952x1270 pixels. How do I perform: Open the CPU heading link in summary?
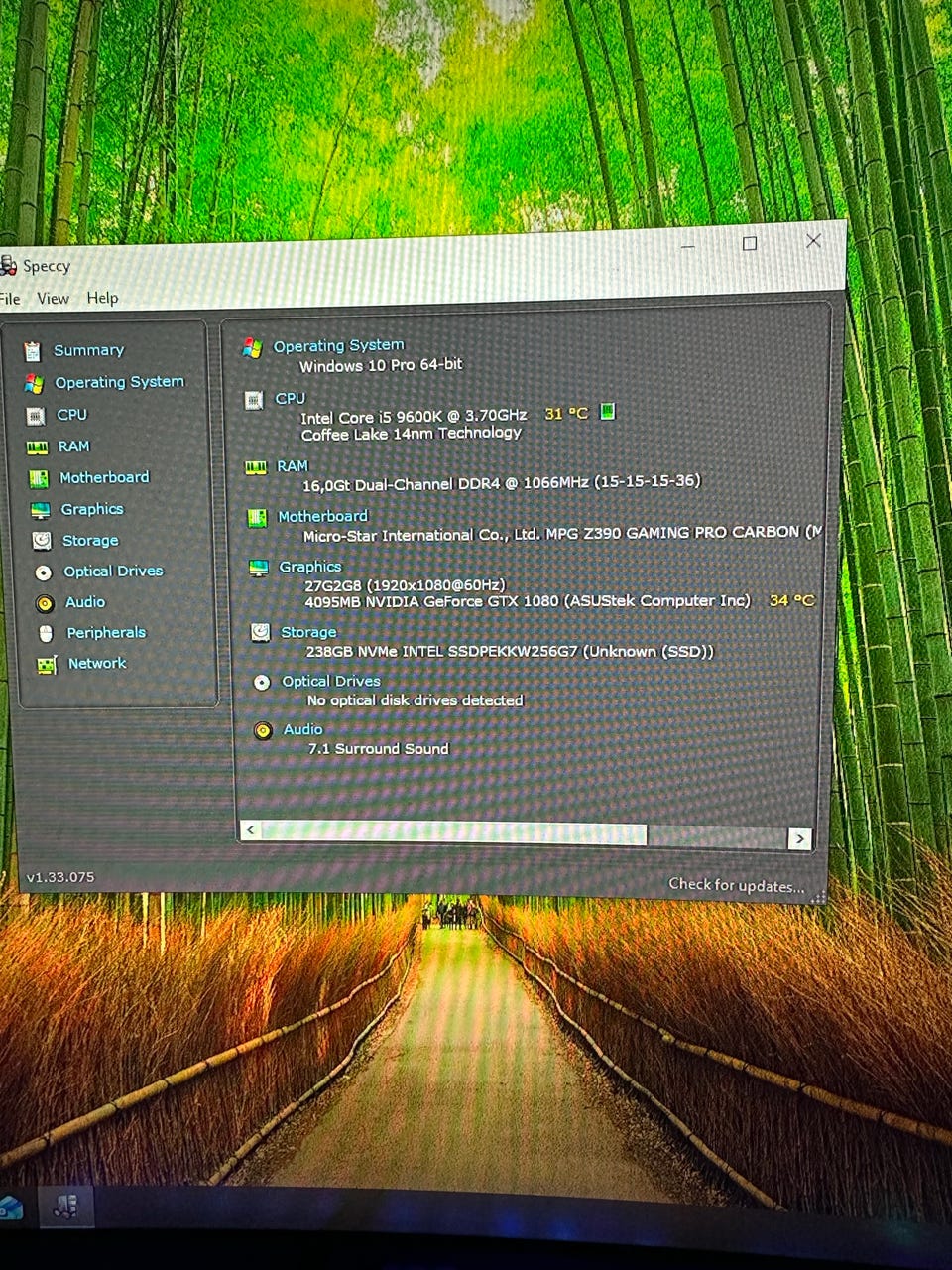(x=291, y=398)
